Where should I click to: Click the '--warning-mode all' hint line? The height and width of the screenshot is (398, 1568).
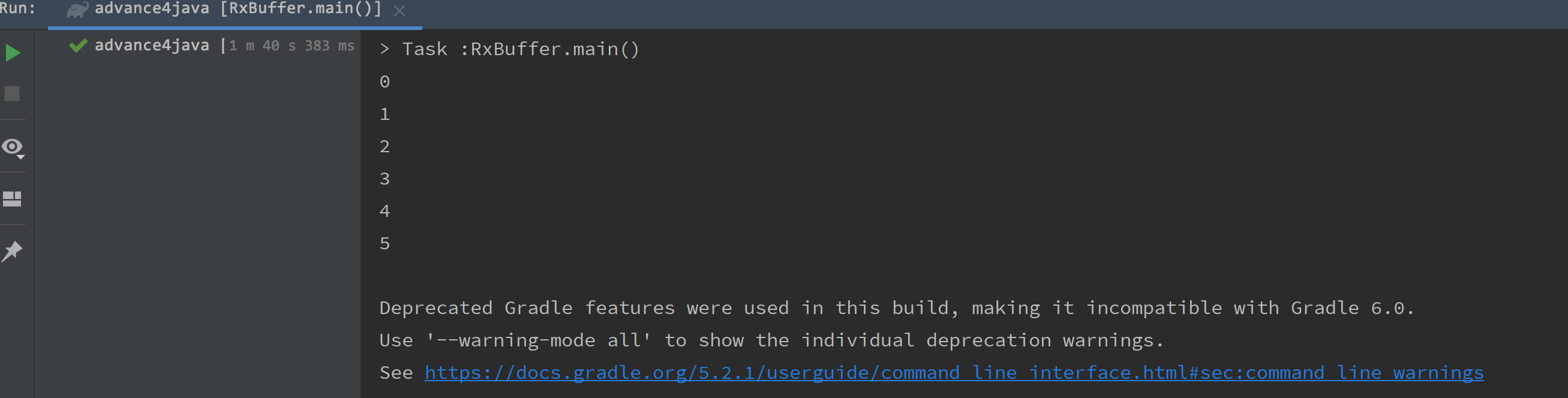point(771,340)
